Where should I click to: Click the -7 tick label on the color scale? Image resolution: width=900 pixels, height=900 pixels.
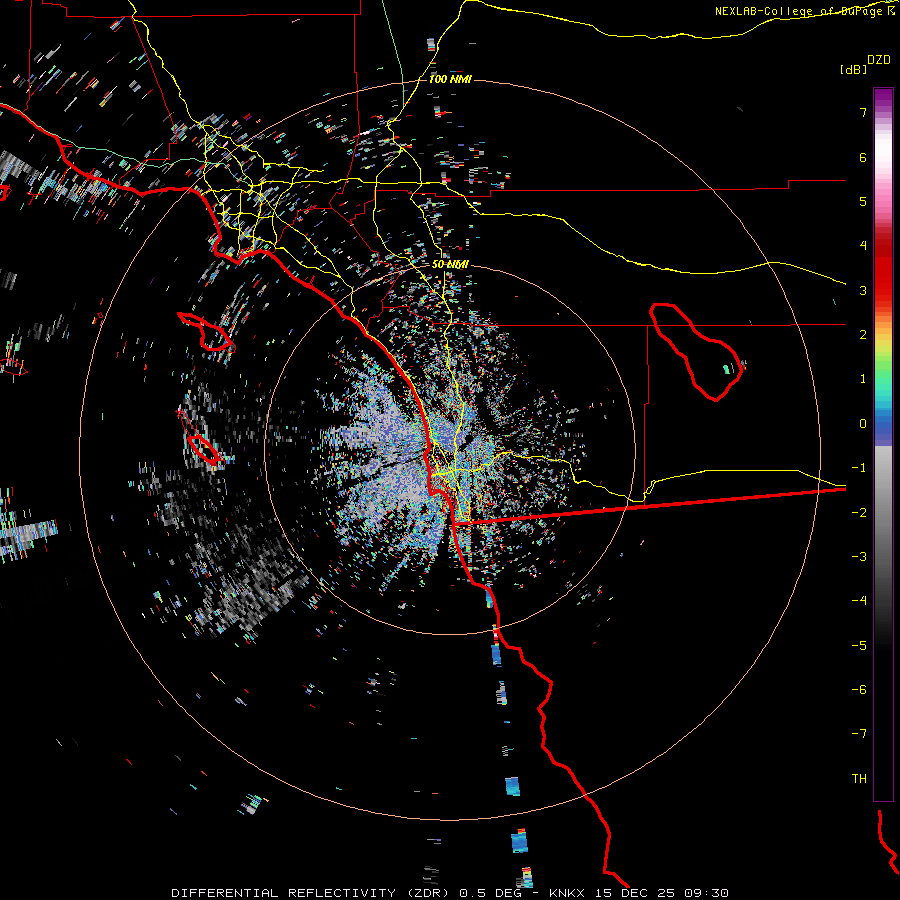[859, 734]
